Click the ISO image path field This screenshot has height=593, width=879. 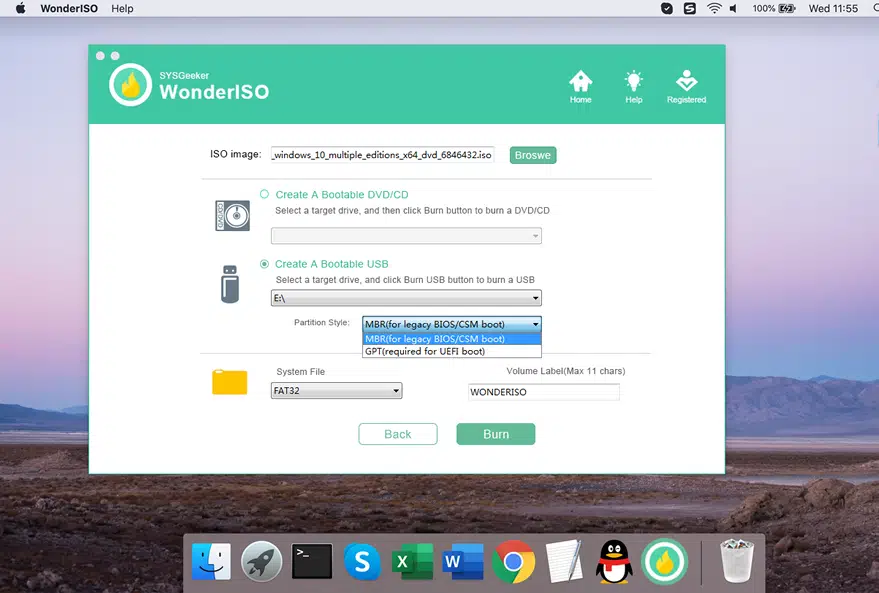382,155
